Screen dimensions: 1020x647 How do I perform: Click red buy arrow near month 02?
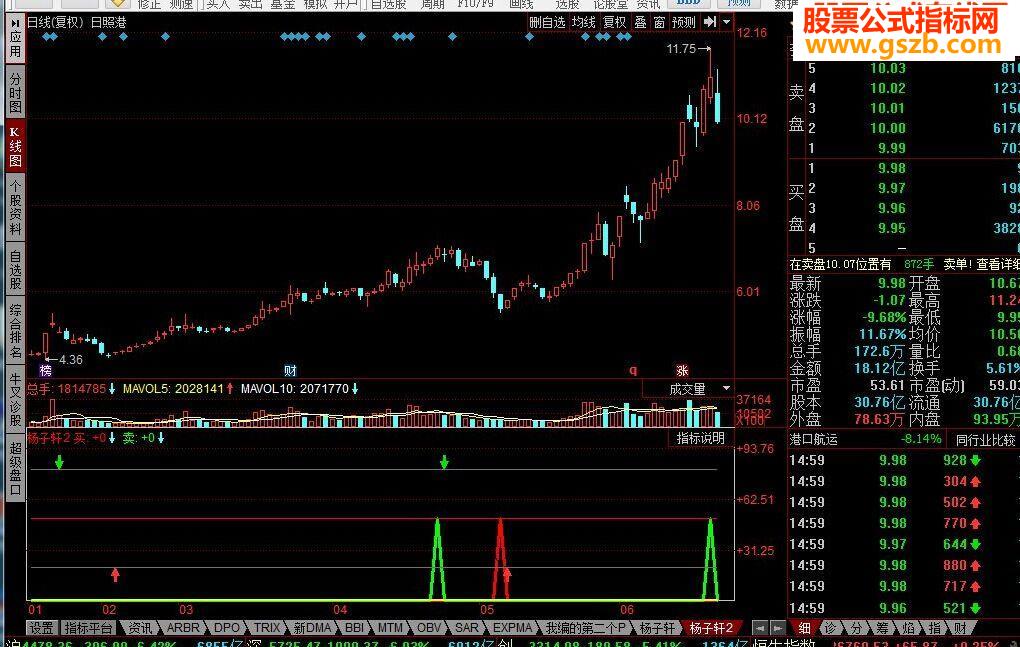coord(115,574)
